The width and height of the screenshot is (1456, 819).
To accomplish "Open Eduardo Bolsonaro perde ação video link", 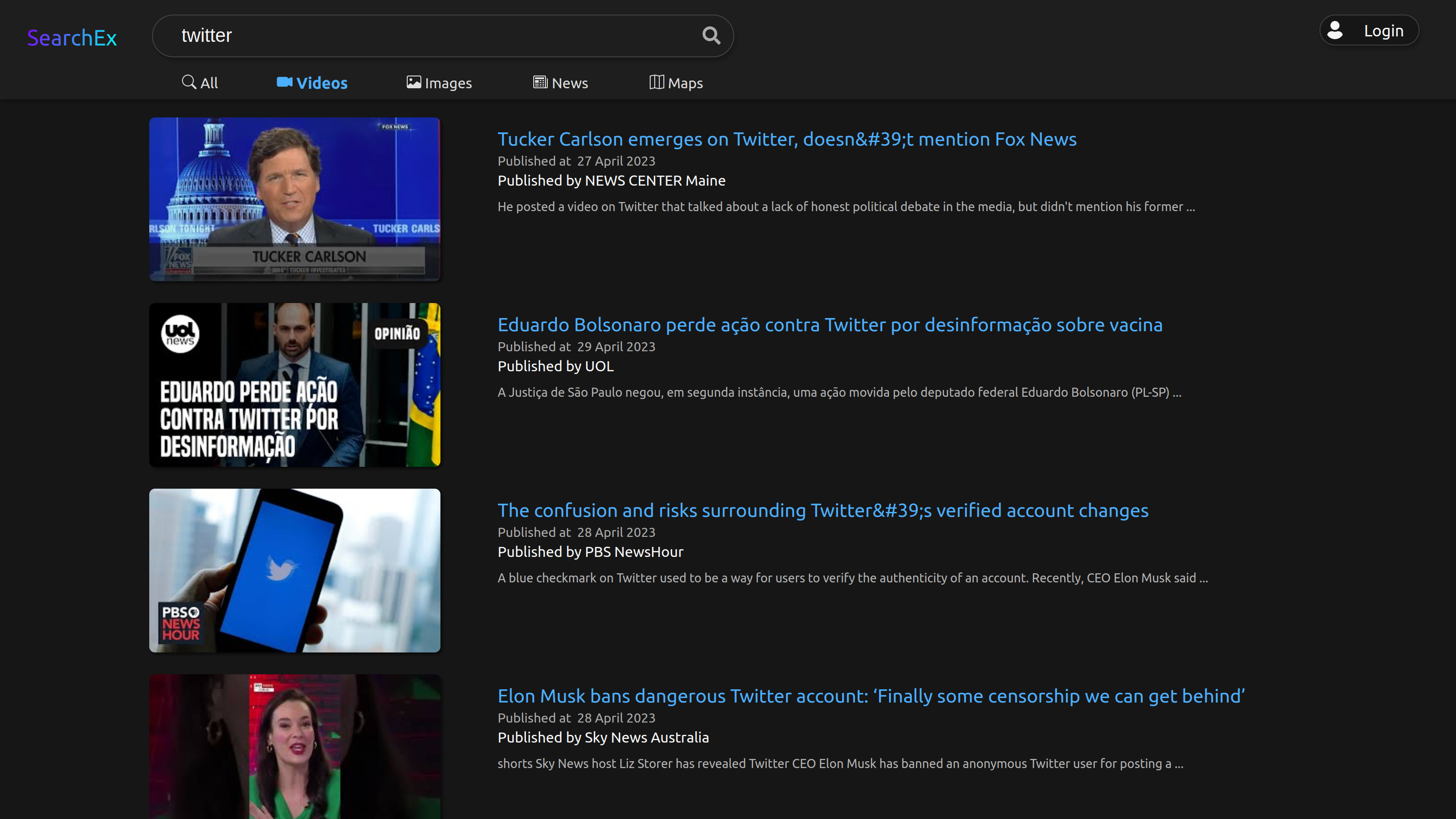I will [830, 325].
